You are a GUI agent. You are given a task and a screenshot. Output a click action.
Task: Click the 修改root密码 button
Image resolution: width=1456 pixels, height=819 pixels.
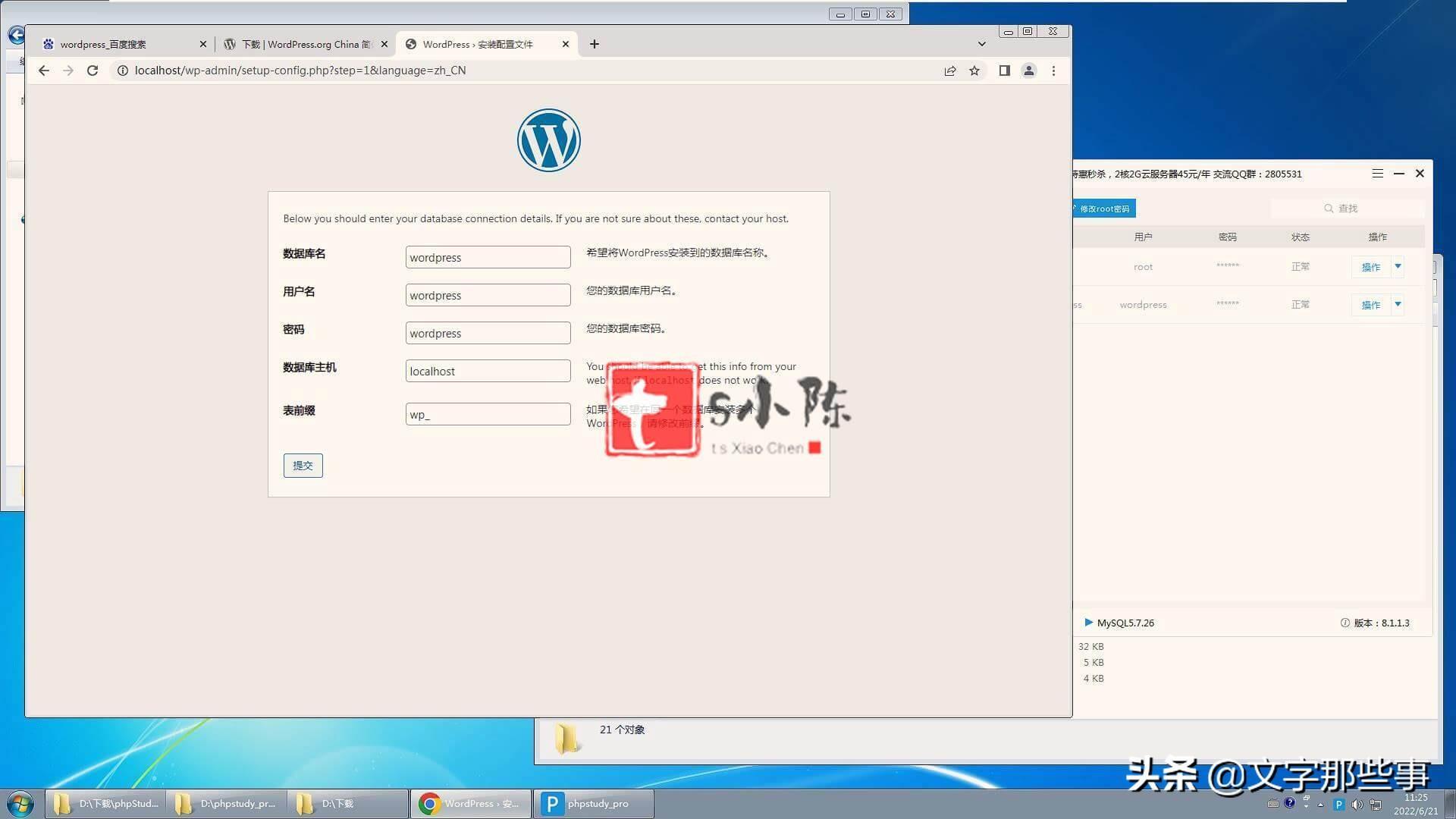click(x=1102, y=207)
